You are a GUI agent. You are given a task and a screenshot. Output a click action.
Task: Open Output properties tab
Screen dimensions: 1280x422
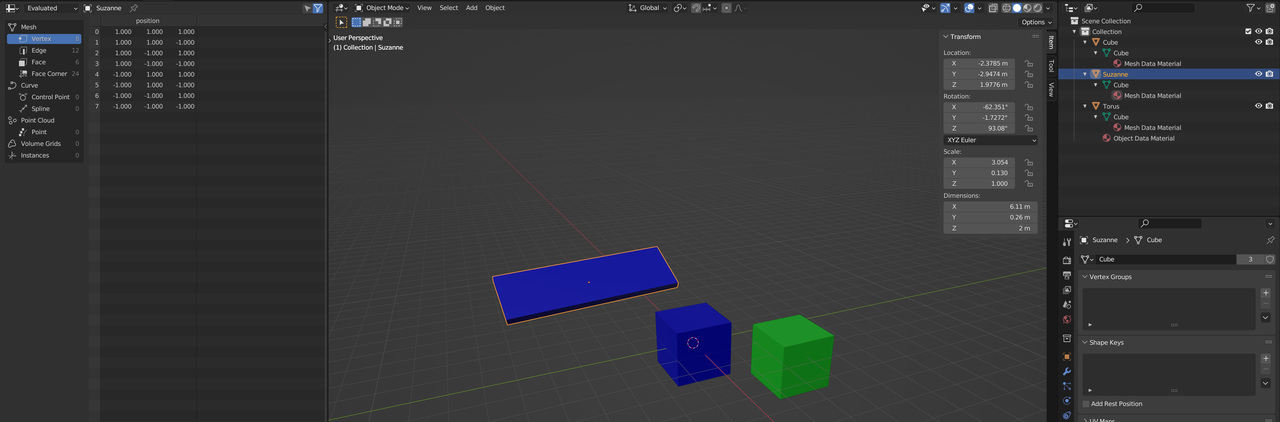coord(1067,275)
